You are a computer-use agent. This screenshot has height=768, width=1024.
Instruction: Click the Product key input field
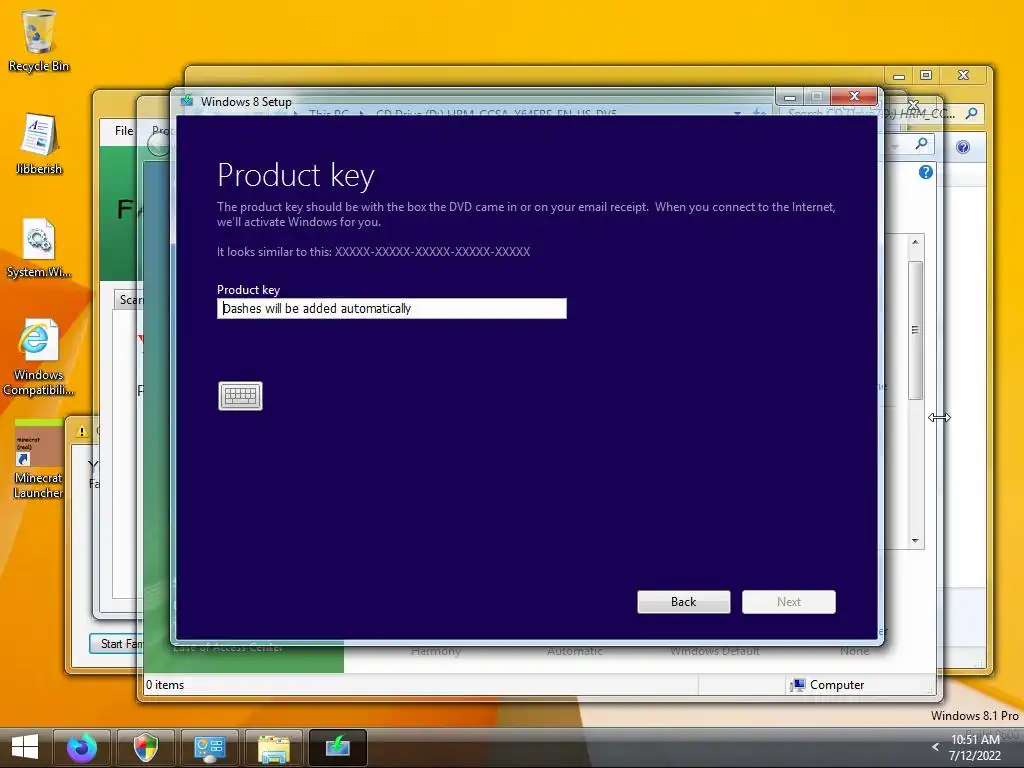coord(392,308)
